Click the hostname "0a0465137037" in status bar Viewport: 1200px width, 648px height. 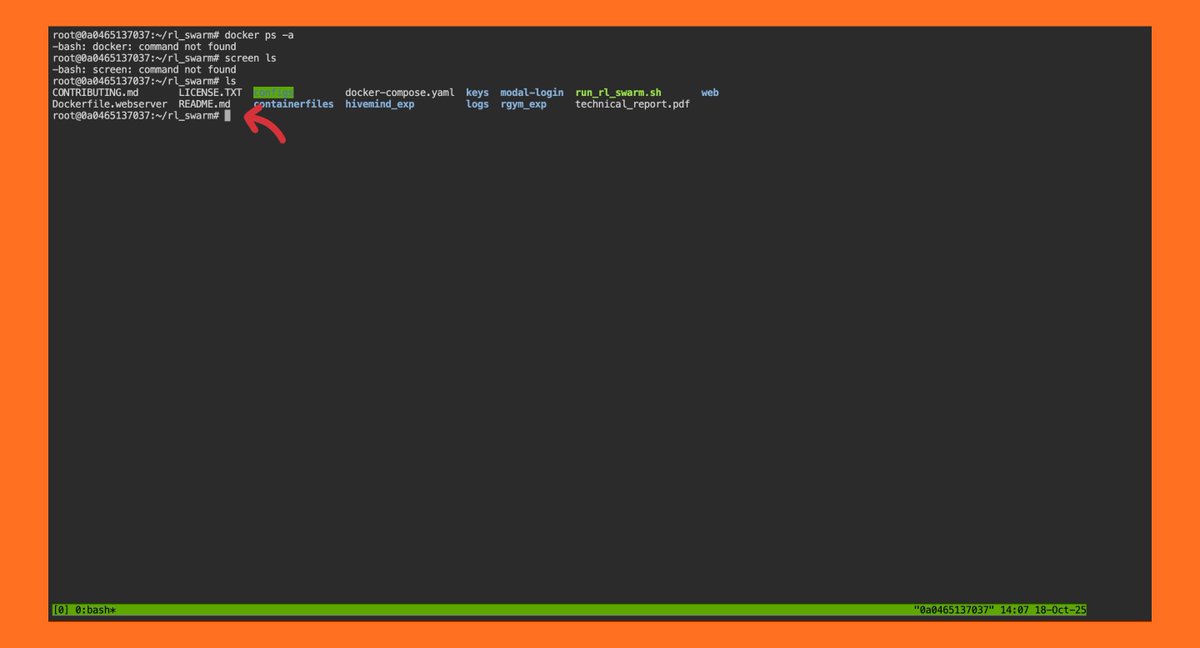[956, 610]
